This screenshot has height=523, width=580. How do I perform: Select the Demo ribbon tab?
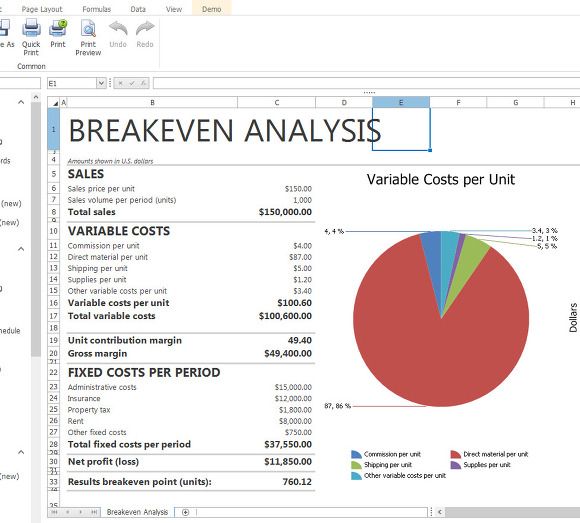point(212,9)
